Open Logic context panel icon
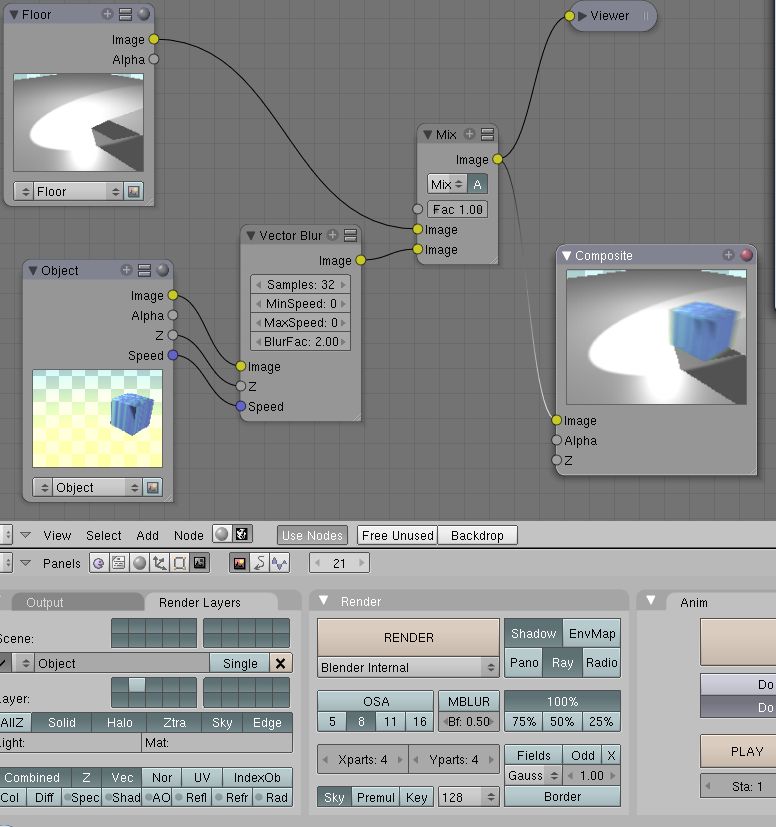776x827 pixels. (x=98, y=563)
